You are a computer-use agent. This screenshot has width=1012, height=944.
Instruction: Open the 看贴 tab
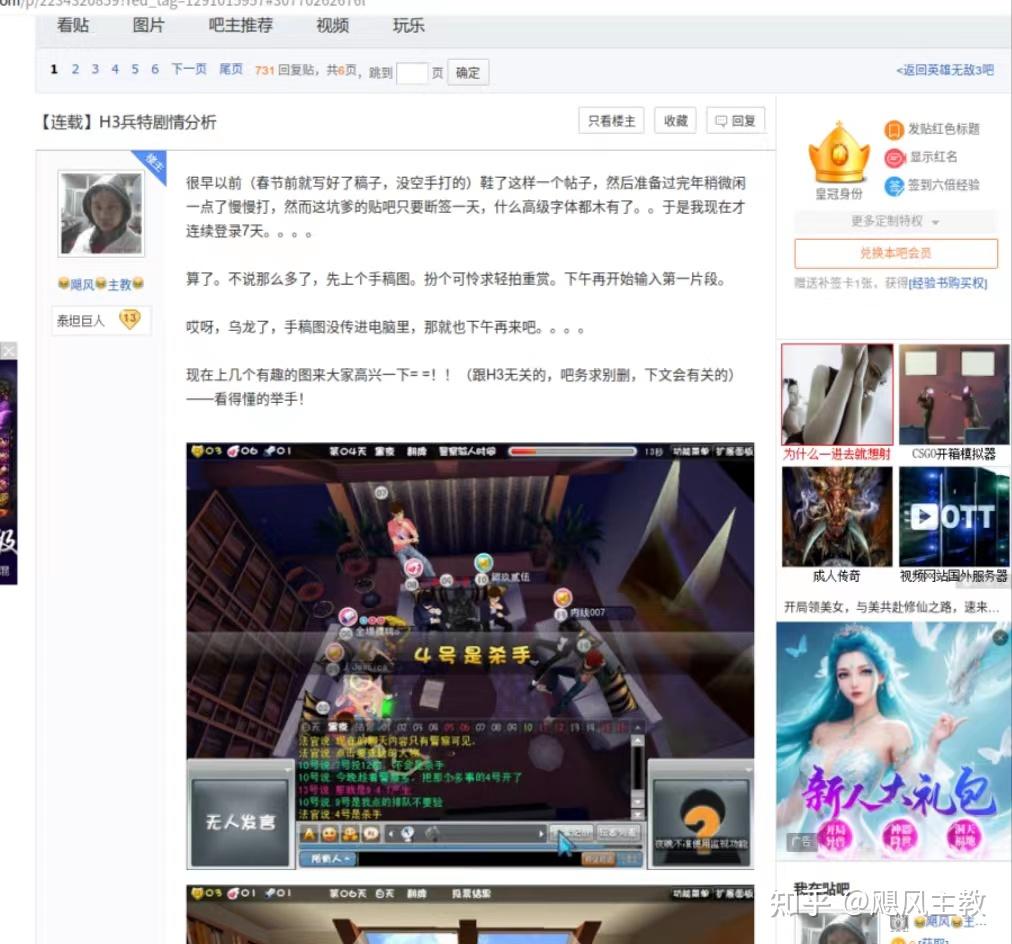(73, 26)
